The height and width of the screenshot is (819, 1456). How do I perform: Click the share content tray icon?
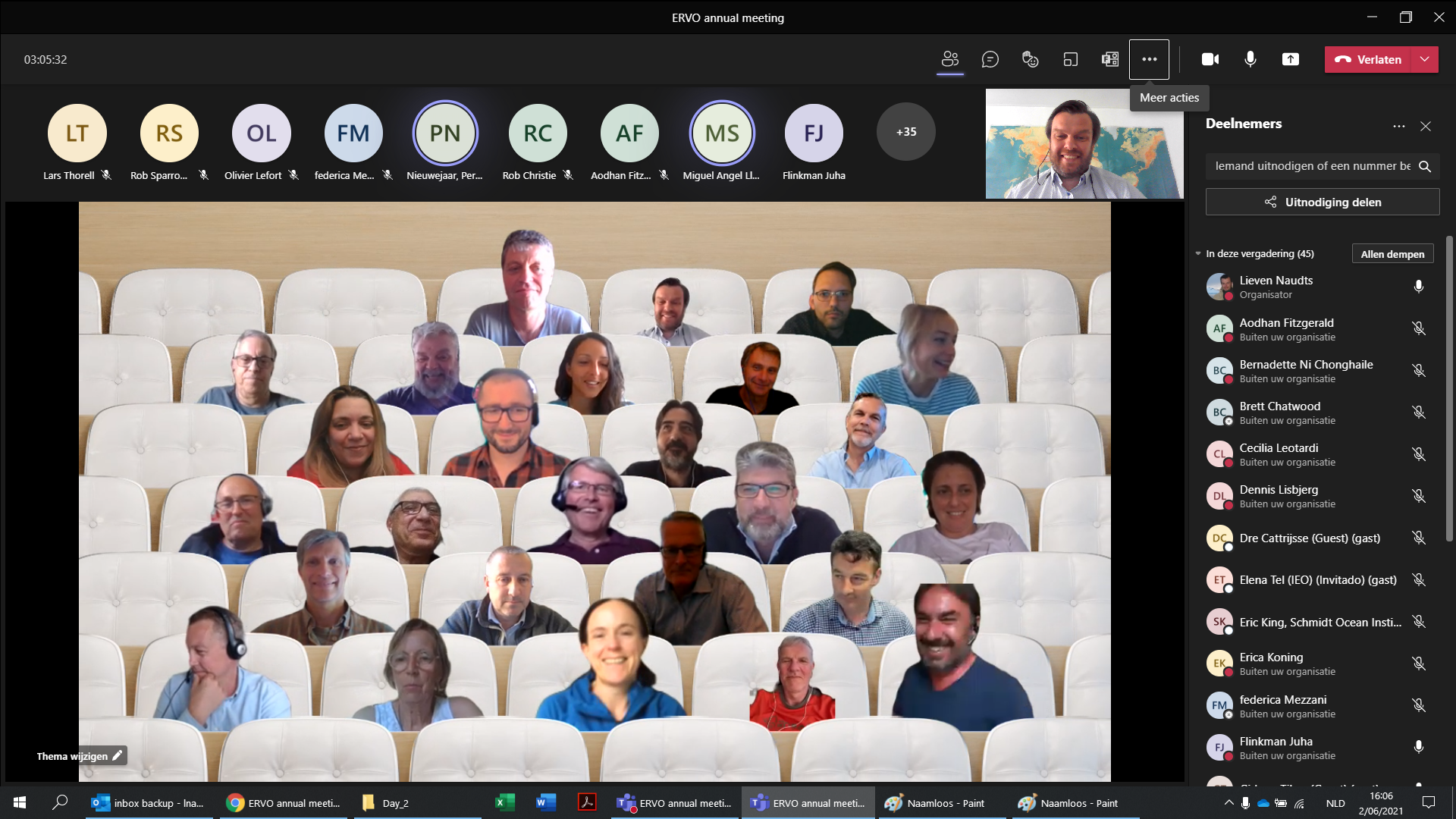click(1290, 59)
